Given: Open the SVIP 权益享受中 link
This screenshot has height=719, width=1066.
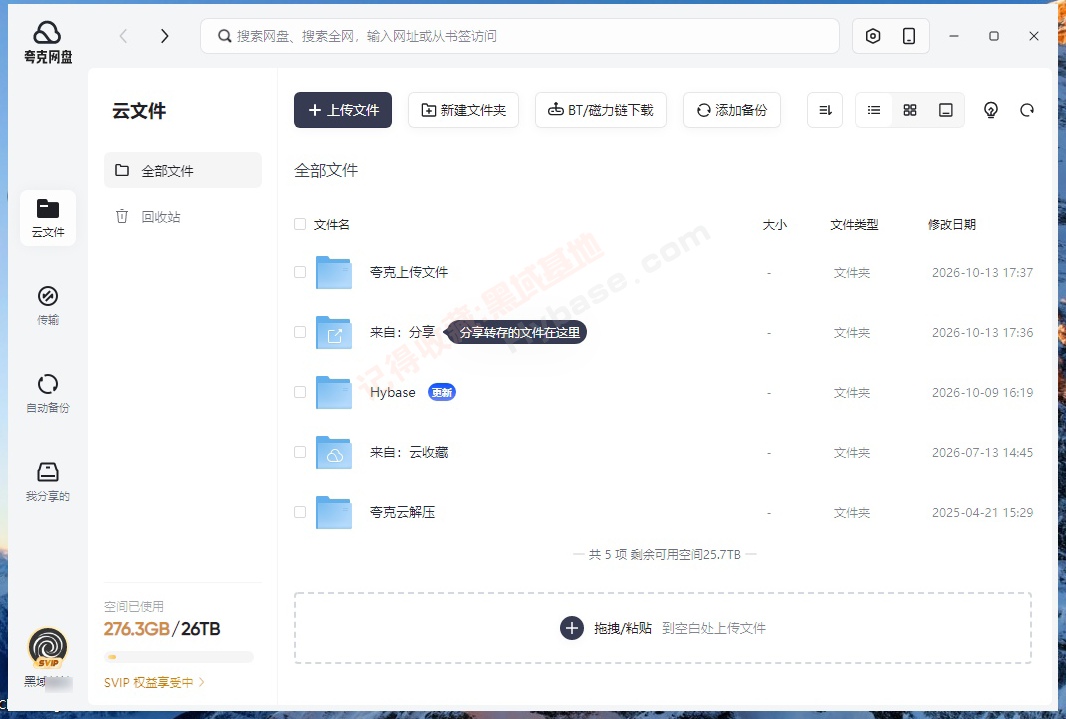Looking at the screenshot, I should pos(154,682).
